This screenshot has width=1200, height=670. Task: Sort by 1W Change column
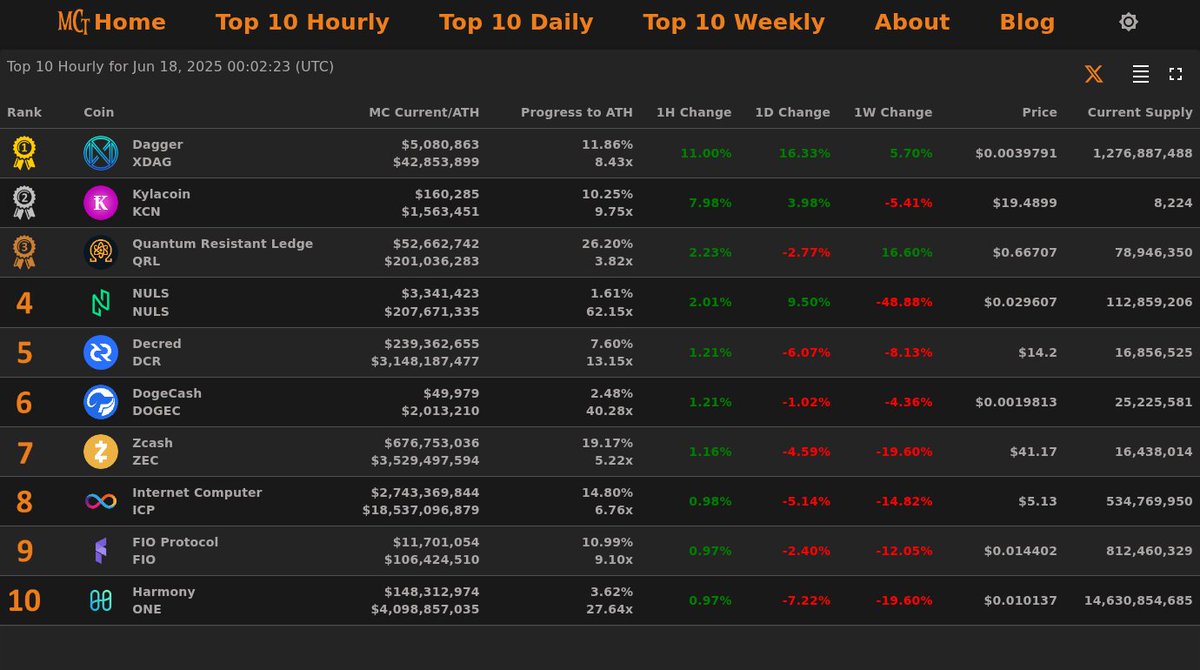click(893, 113)
